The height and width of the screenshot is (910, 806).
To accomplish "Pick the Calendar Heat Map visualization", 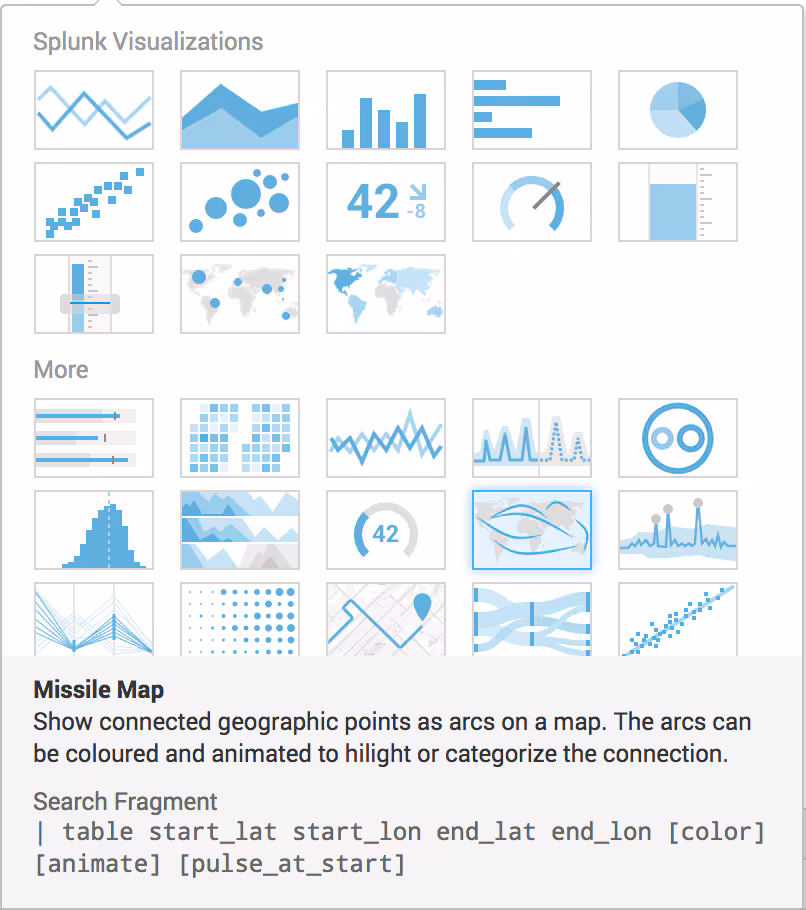I will pos(240,438).
